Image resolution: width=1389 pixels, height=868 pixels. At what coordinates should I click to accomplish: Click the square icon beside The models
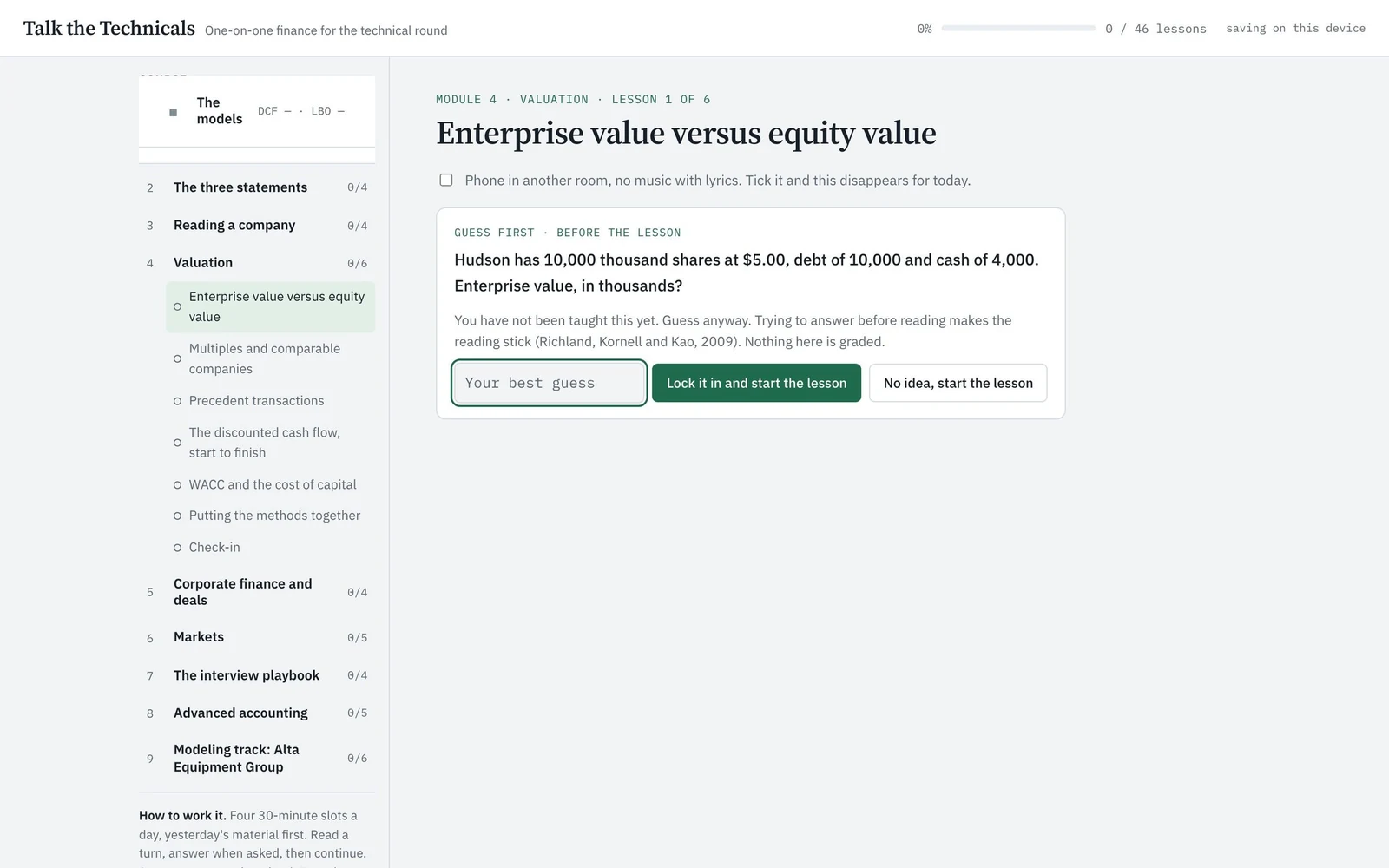(173, 113)
